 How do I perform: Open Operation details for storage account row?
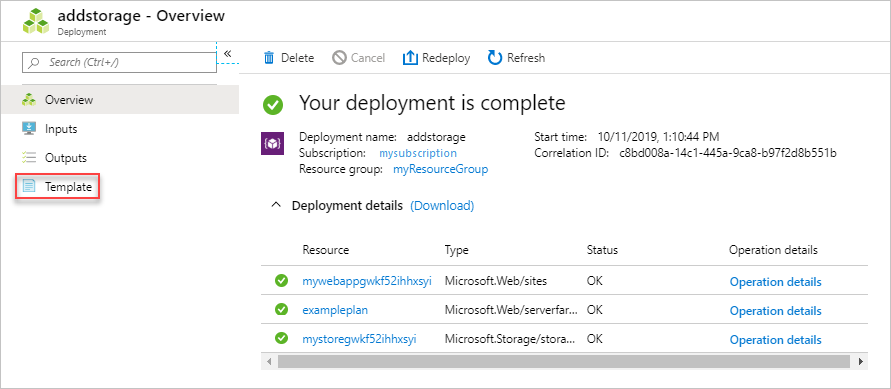(776, 340)
